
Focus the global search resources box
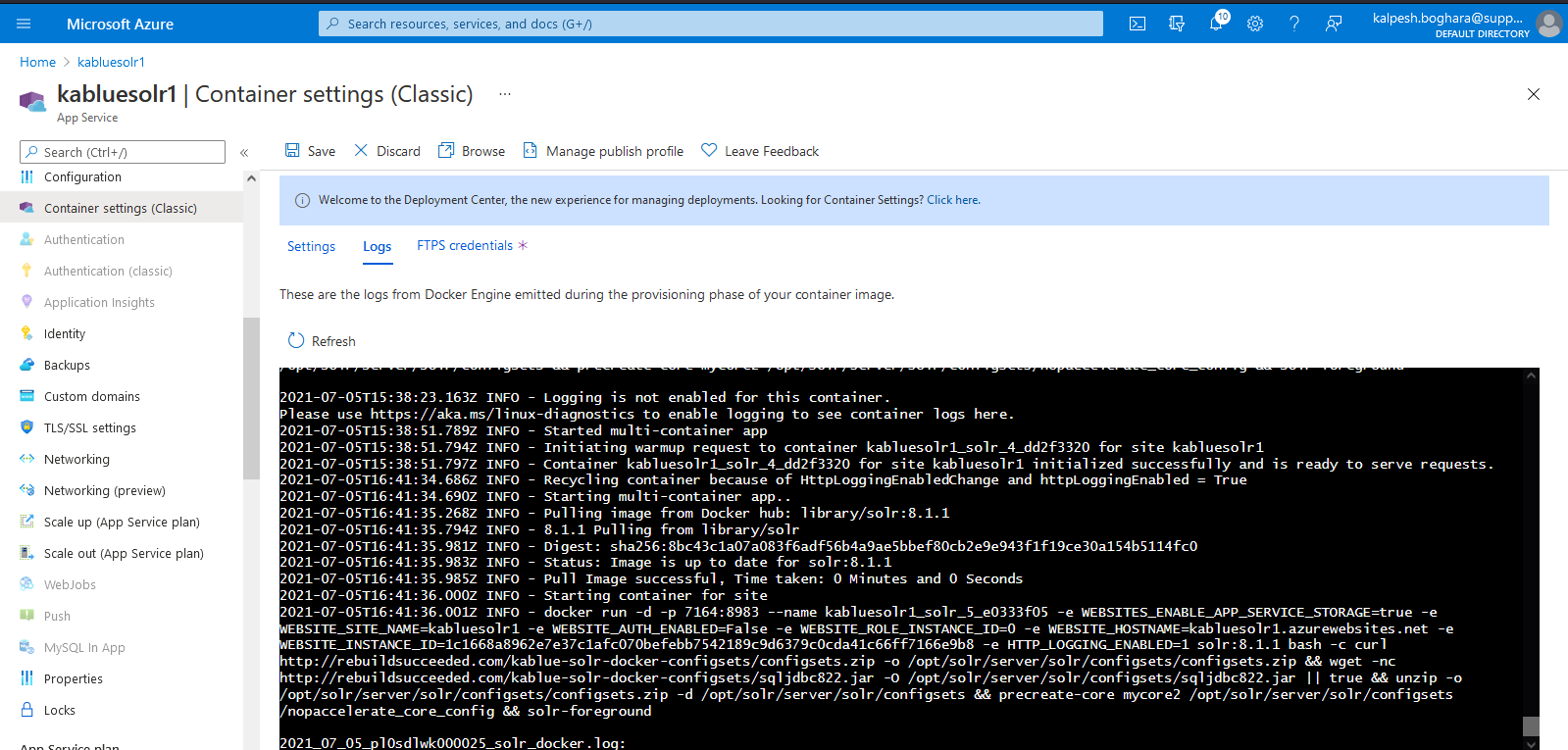click(x=711, y=24)
